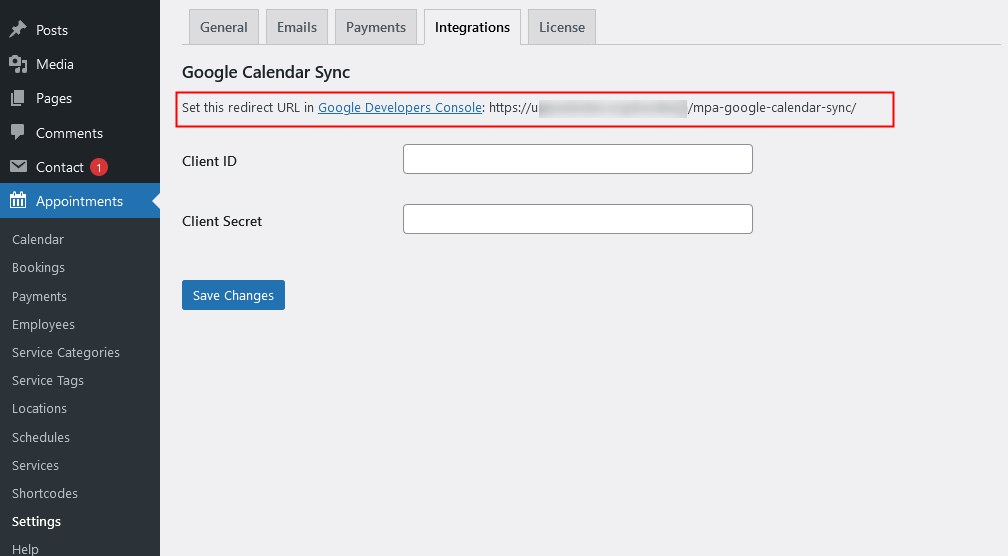Click the Client Secret label

[222, 221]
